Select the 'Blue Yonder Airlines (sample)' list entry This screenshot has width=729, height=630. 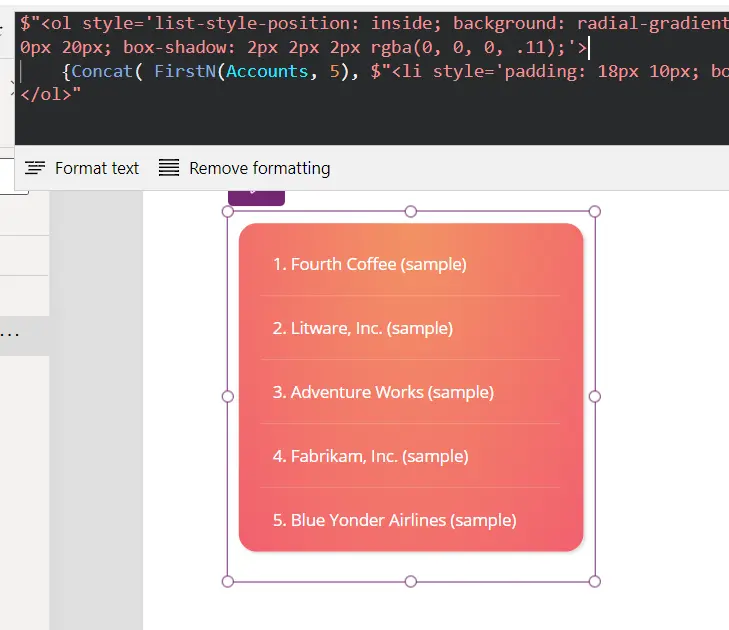(x=394, y=520)
